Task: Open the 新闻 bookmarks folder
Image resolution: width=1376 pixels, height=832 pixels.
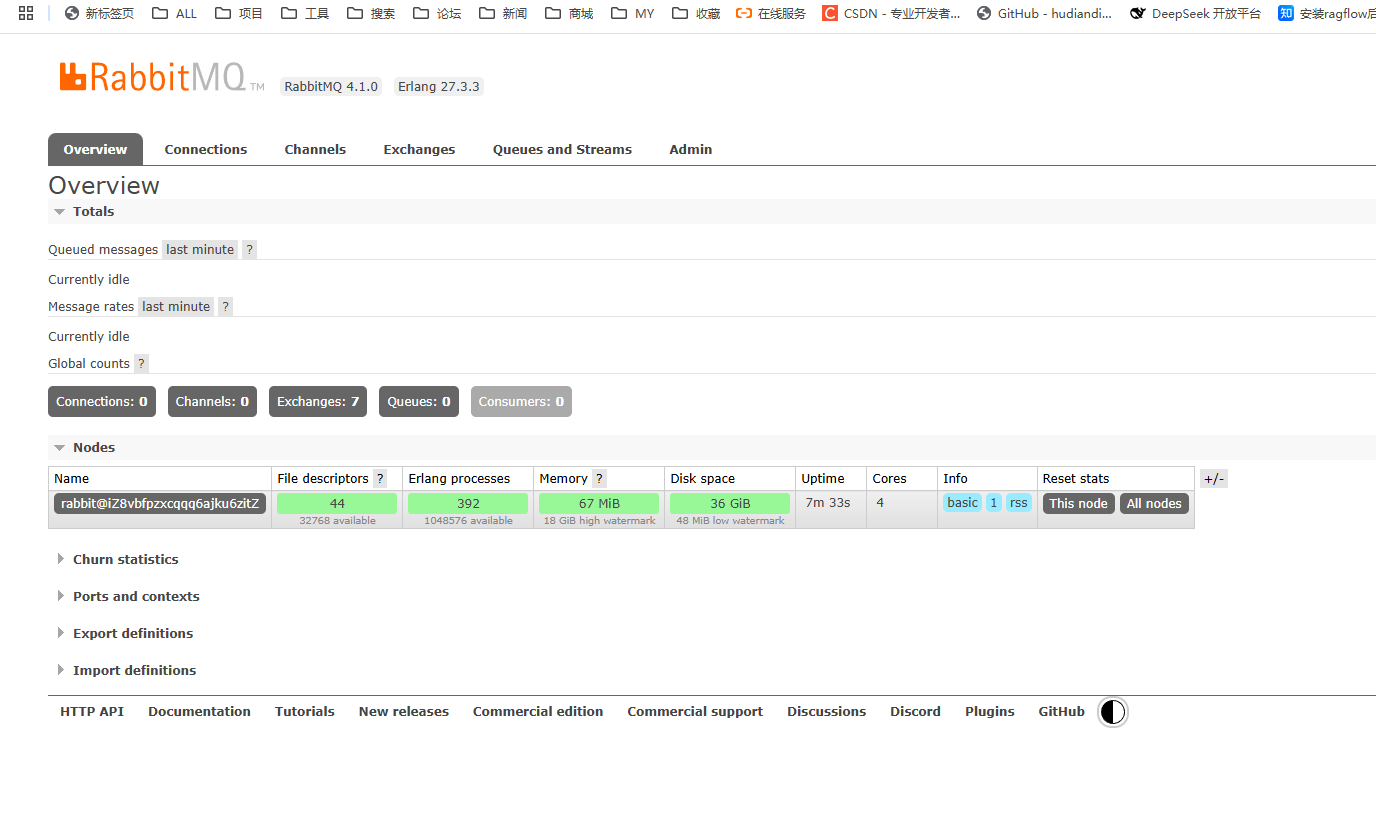Action: (x=503, y=13)
